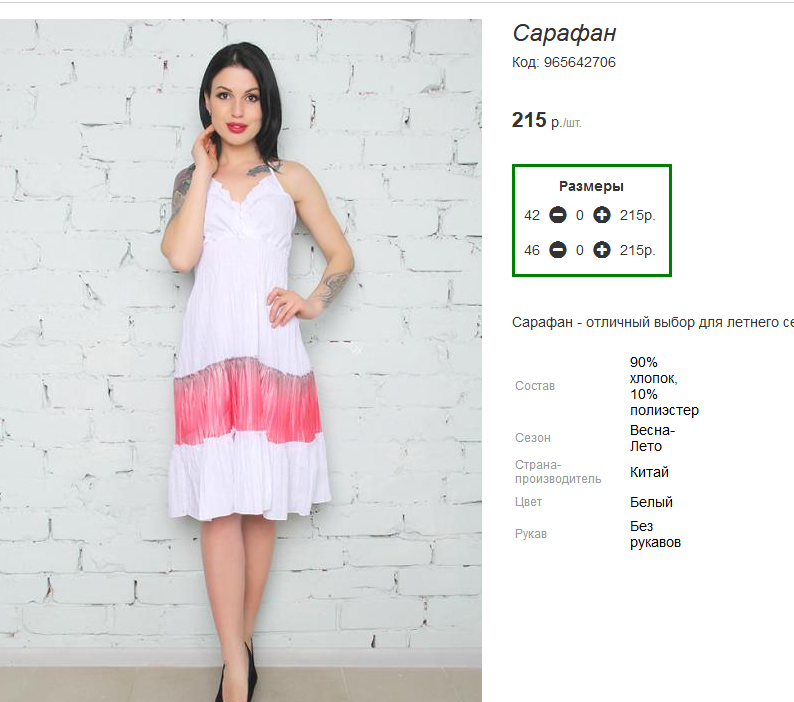This screenshot has width=794, height=702.
Task: Increase quantity for size 42
Action: pyautogui.click(x=601, y=215)
